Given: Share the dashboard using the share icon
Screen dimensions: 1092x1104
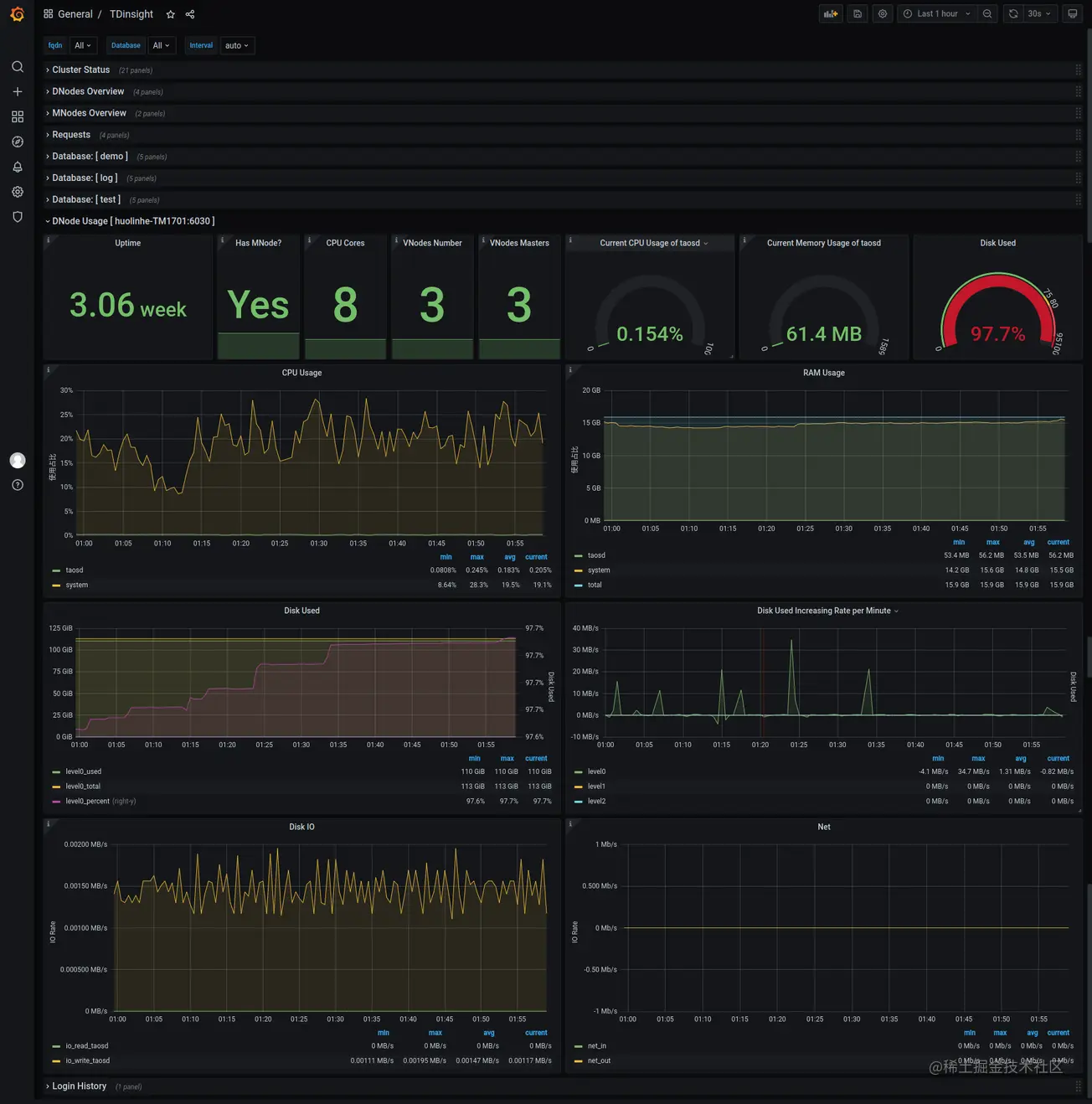Looking at the screenshot, I should click(190, 14).
